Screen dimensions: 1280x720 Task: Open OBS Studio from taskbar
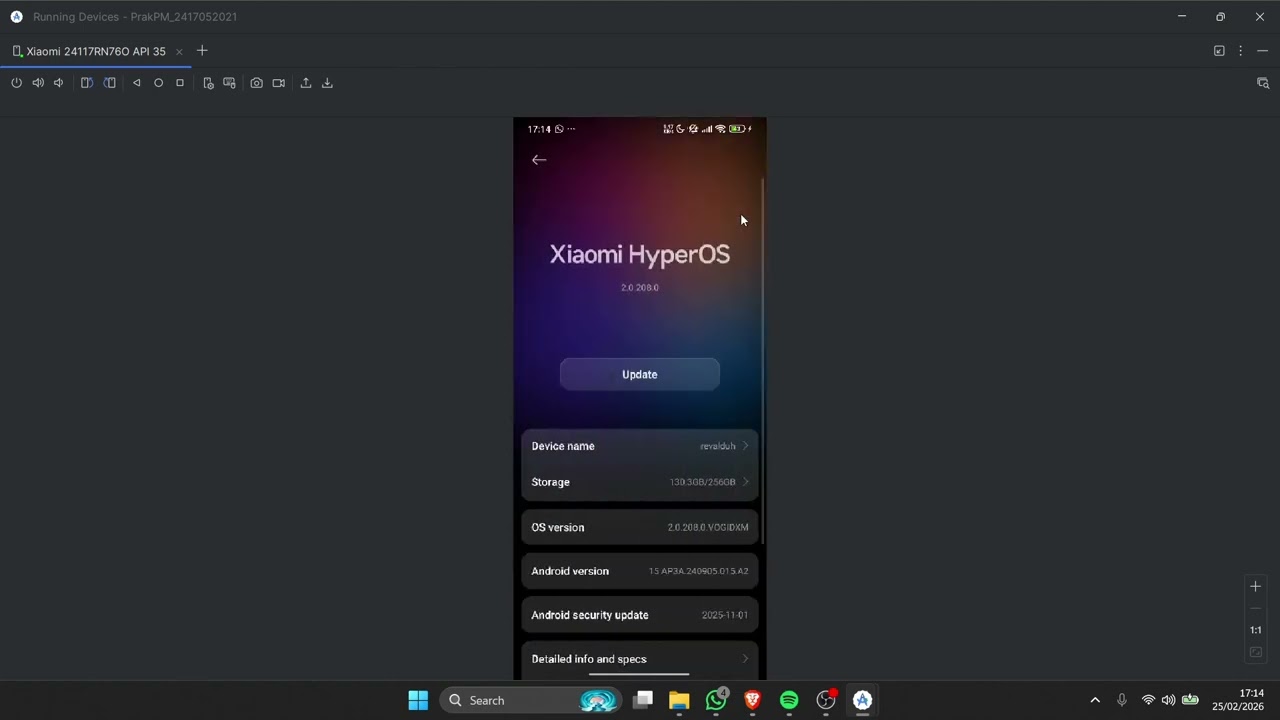point(826,700)
